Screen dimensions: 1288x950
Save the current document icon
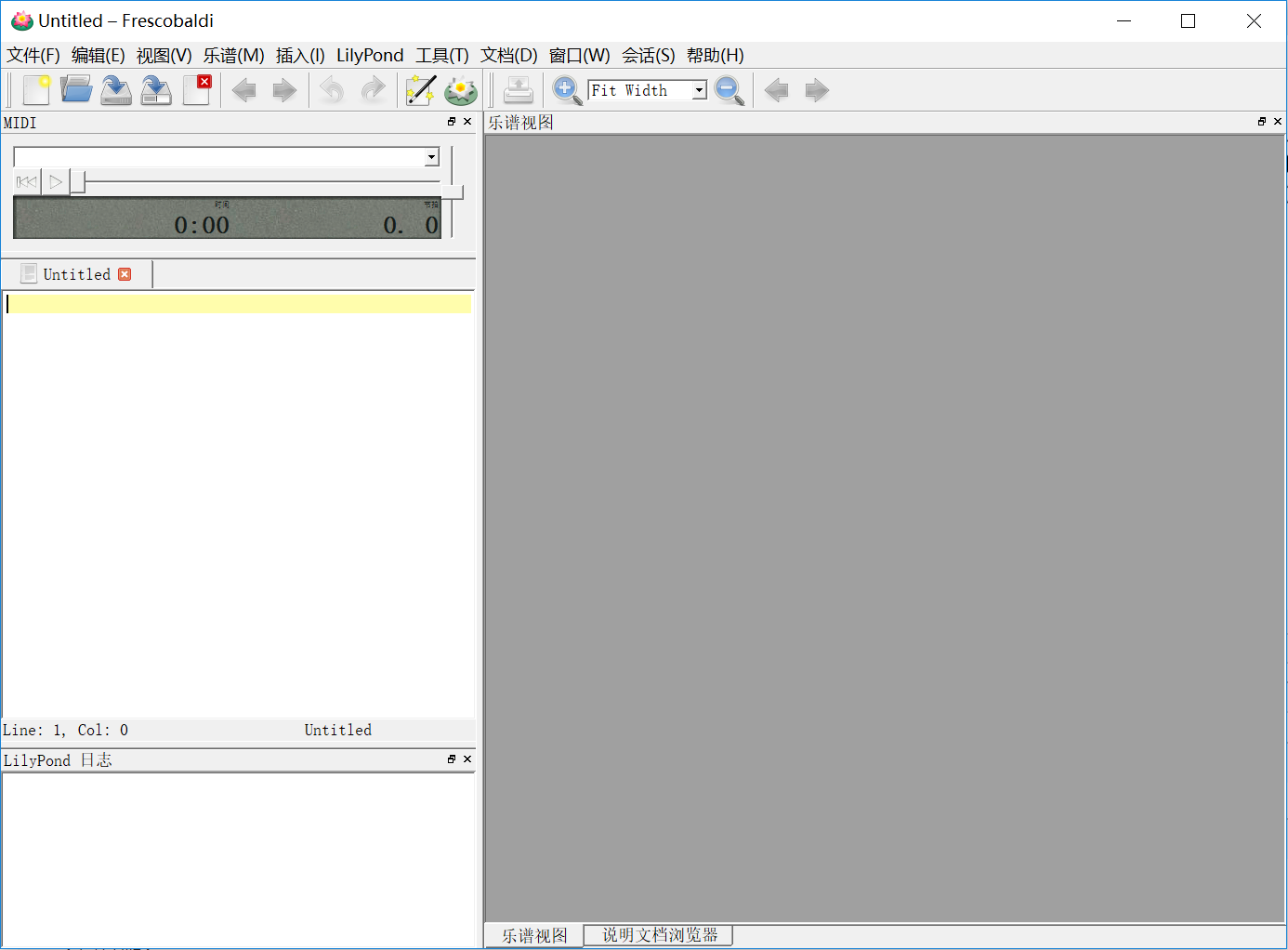click(116, 90)
